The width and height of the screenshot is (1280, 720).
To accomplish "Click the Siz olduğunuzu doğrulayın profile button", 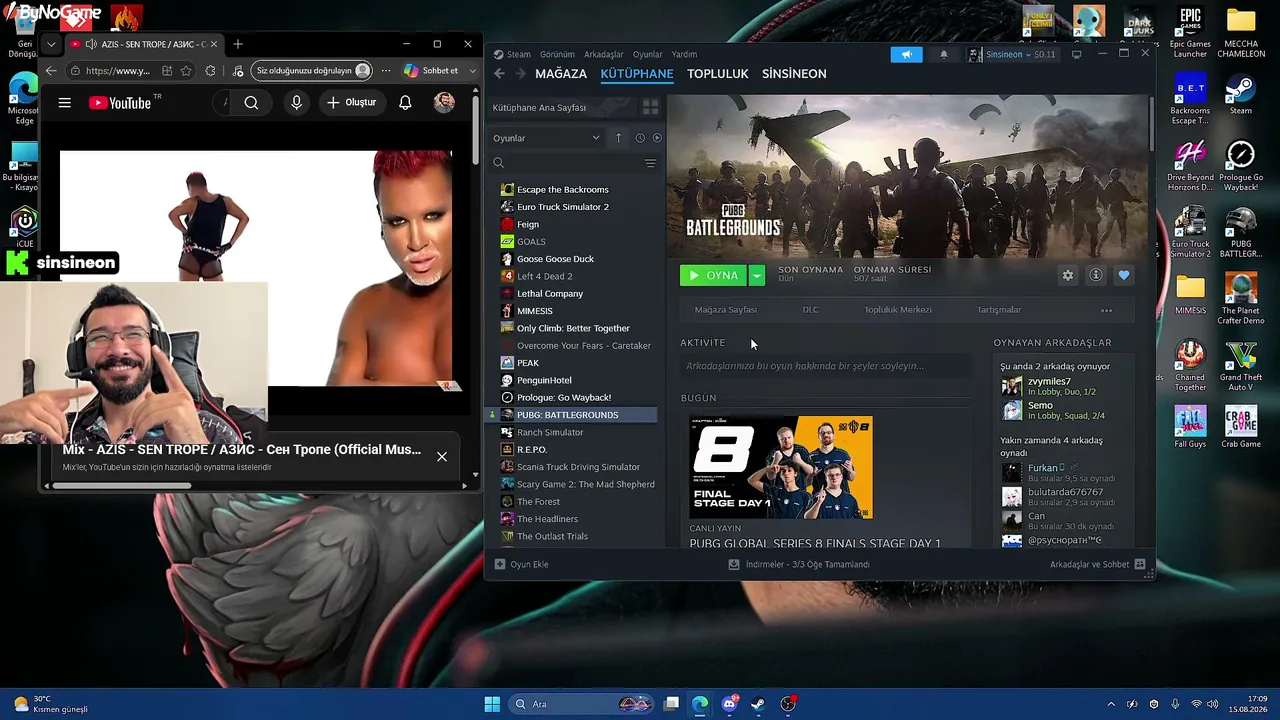I will pos(313,71).
